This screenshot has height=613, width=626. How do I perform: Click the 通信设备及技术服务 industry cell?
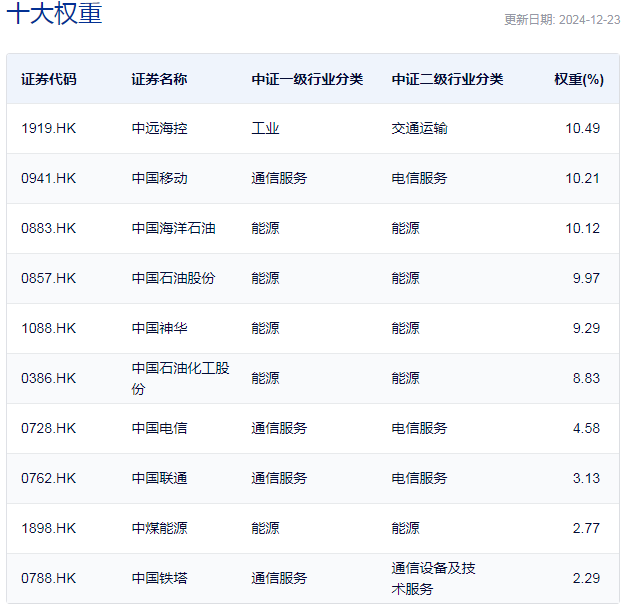tap(433, 578)
